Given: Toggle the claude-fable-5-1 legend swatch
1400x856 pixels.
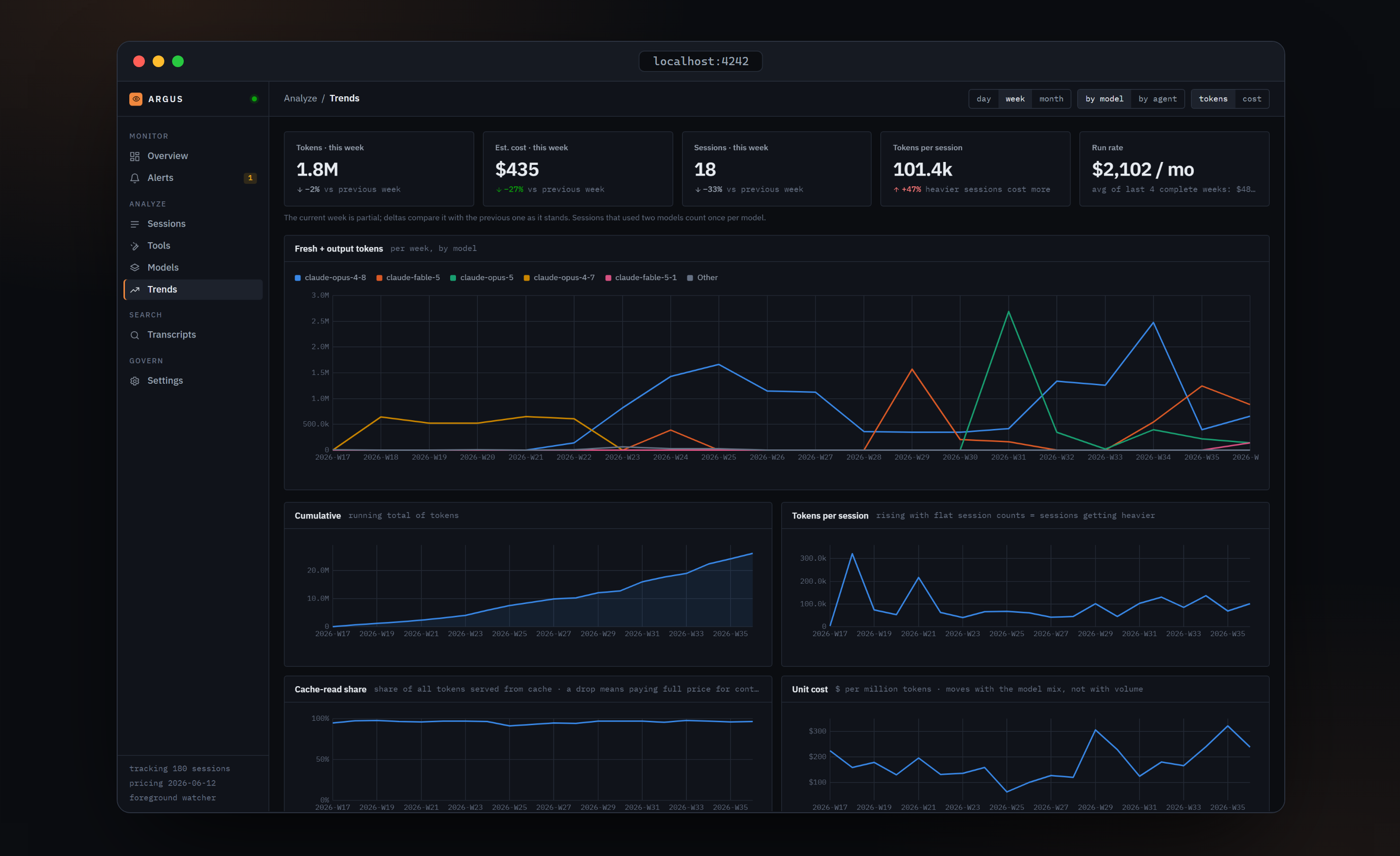Looking at the screenshot, I should pos(608,278).
